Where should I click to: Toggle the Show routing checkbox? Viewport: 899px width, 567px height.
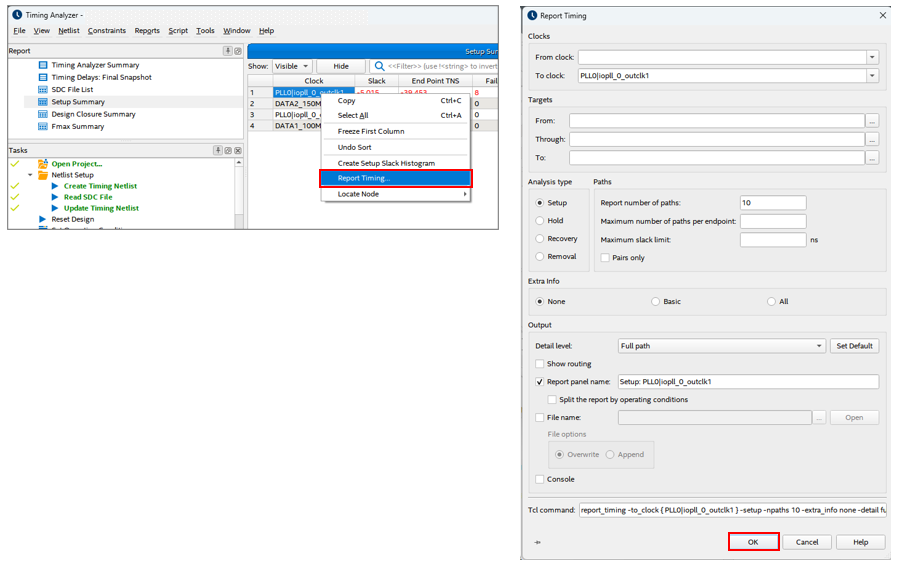[x=540, y=364]
